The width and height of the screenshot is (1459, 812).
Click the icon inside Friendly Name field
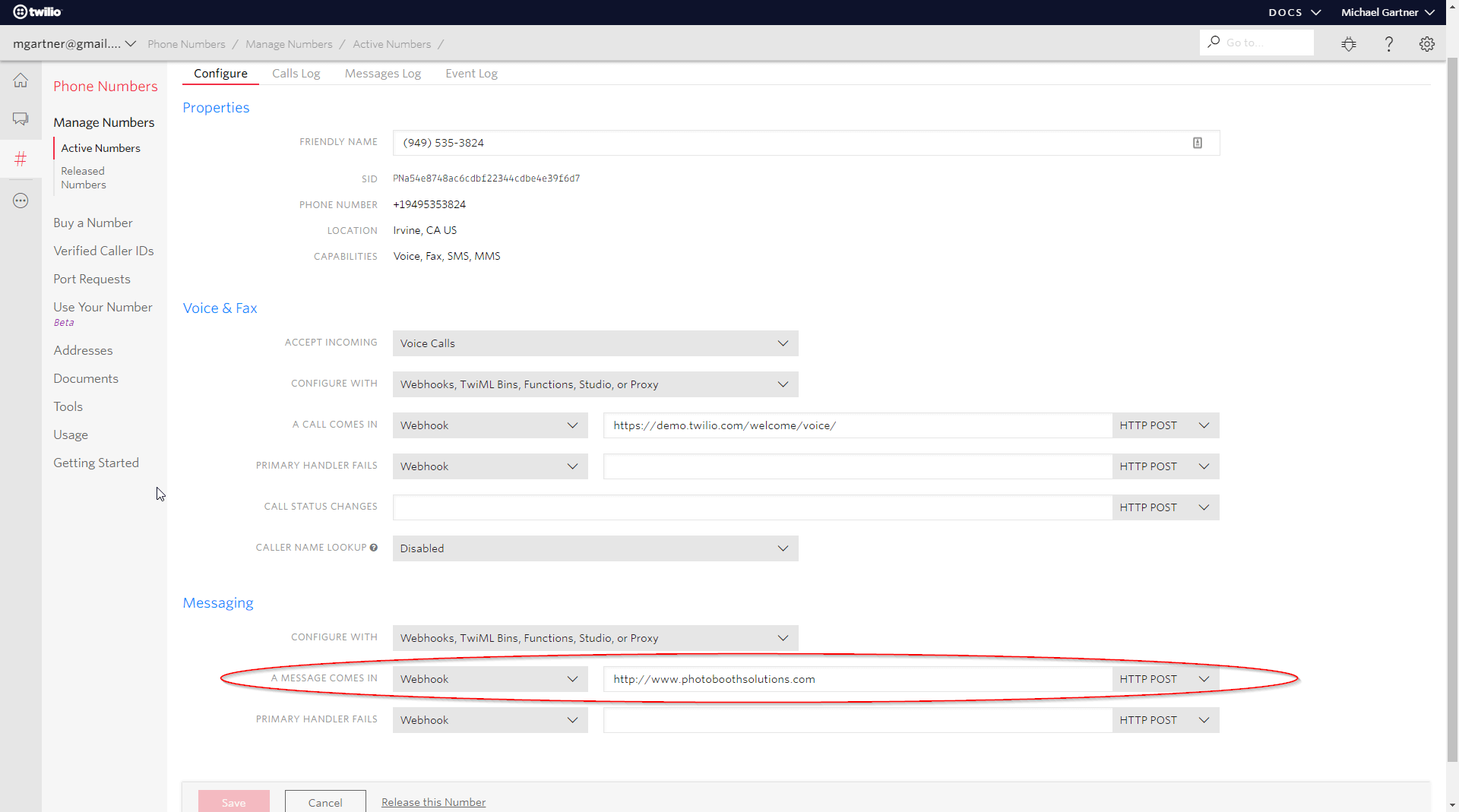pos(1198,143)
